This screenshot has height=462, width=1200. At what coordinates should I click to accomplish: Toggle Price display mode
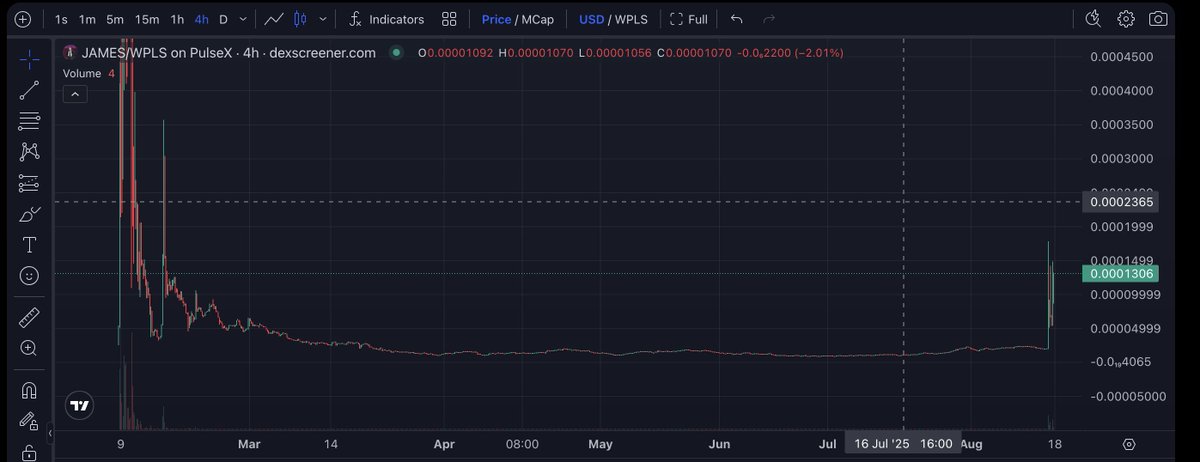(496, 19)
